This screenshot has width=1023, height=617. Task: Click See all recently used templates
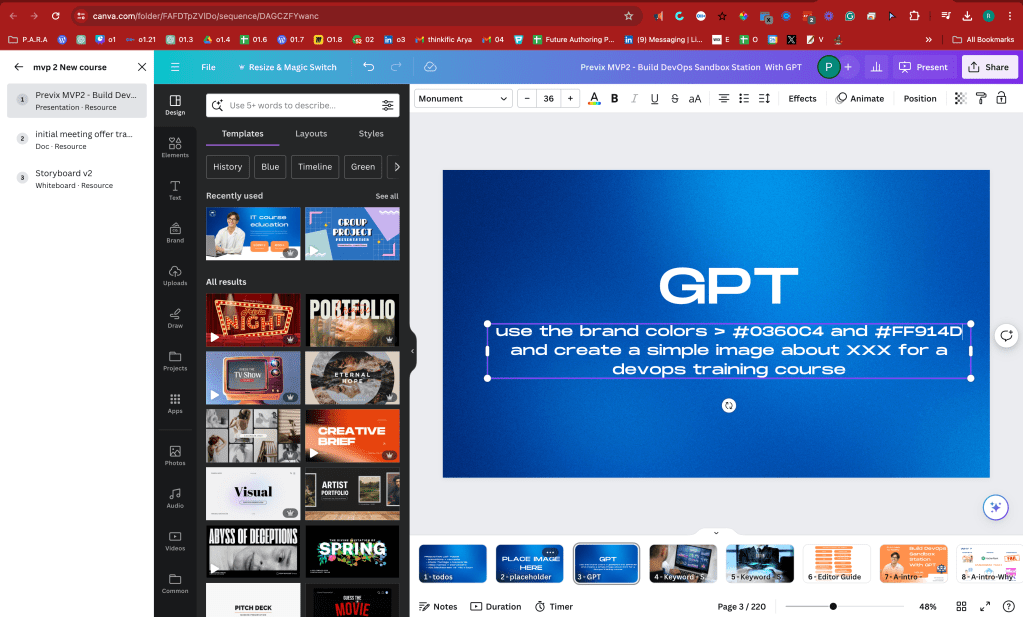click(x=387, y=196)
